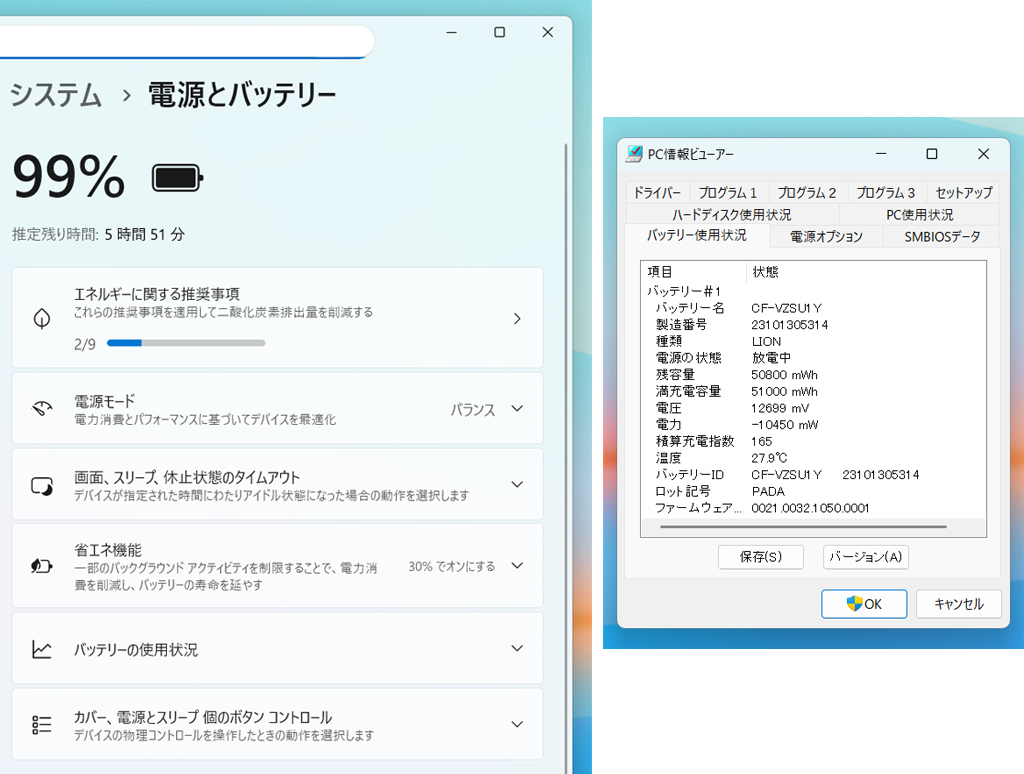Image resolution: width=1024 pixels, height=774 pixels.
Task: Click the battery icon beside 99%
Action: pos(177,179)
